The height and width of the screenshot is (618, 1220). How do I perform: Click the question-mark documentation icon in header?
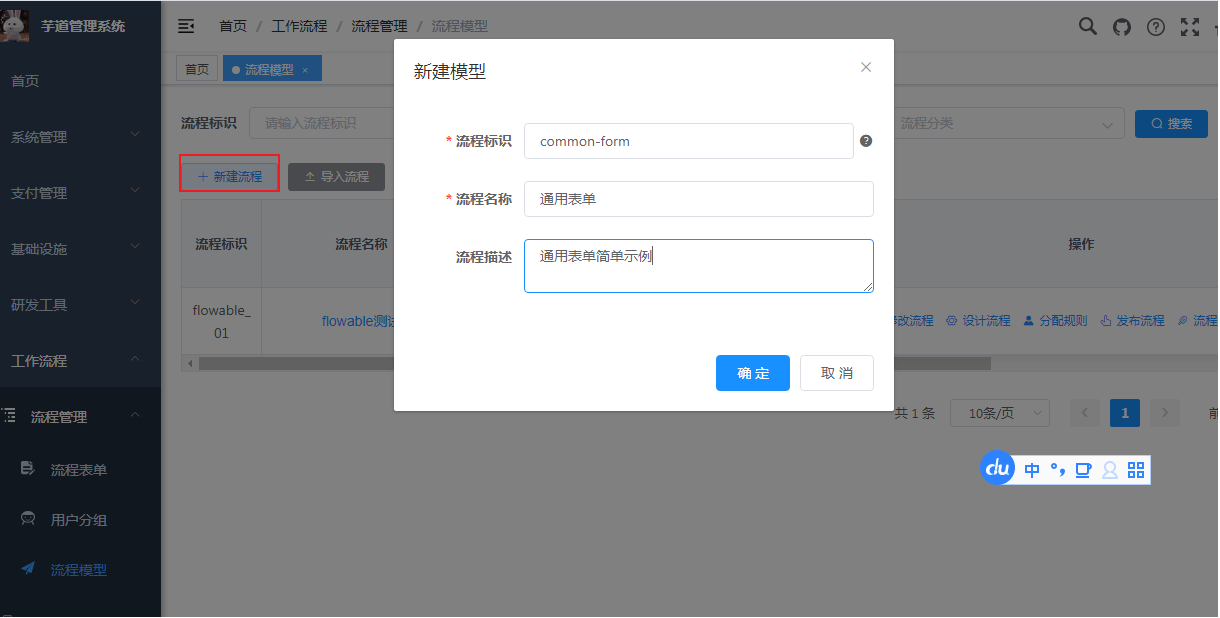(x=1155, y=27)
